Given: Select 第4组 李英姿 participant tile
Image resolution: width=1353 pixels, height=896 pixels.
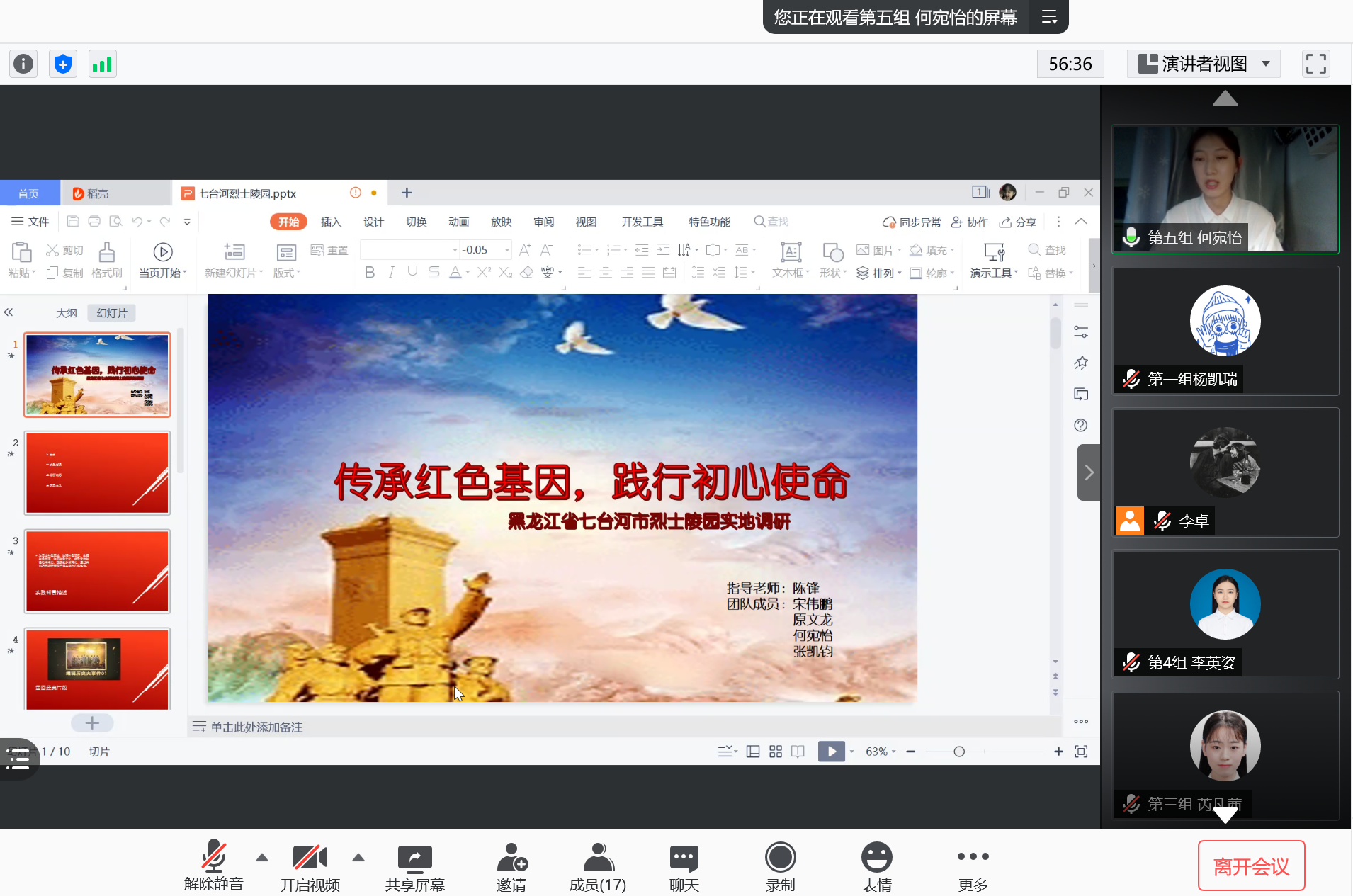Looking at the screenshot, I should click(1225, 614).
